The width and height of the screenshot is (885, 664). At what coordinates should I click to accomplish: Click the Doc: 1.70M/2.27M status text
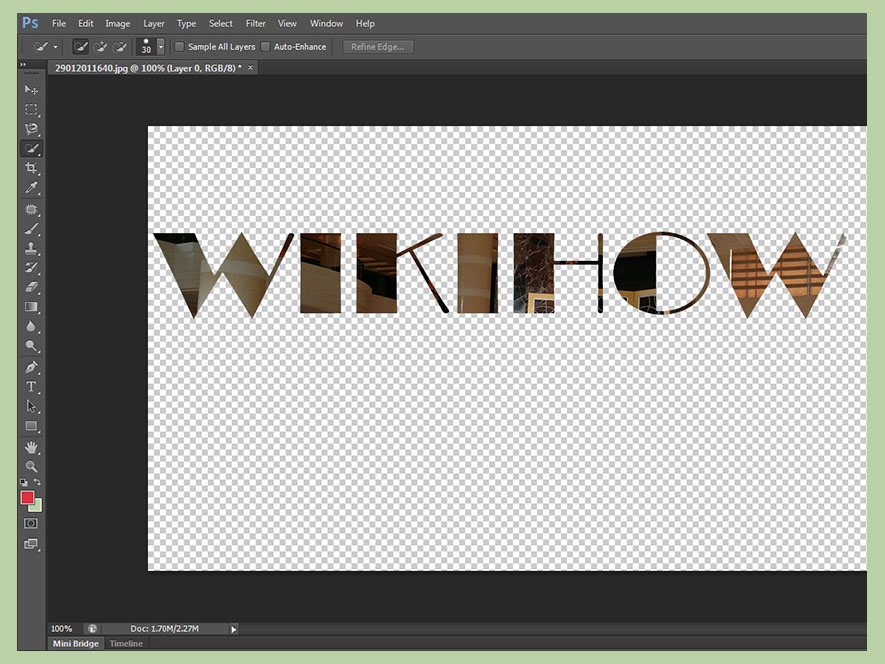point(164,629)
